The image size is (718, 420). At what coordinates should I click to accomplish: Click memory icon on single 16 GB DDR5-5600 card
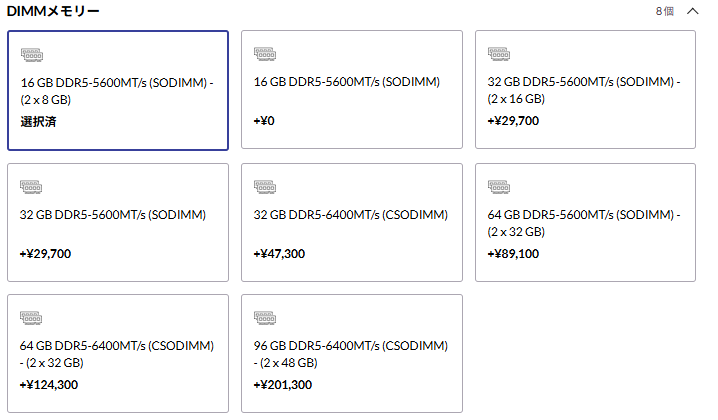coord(265,55)
